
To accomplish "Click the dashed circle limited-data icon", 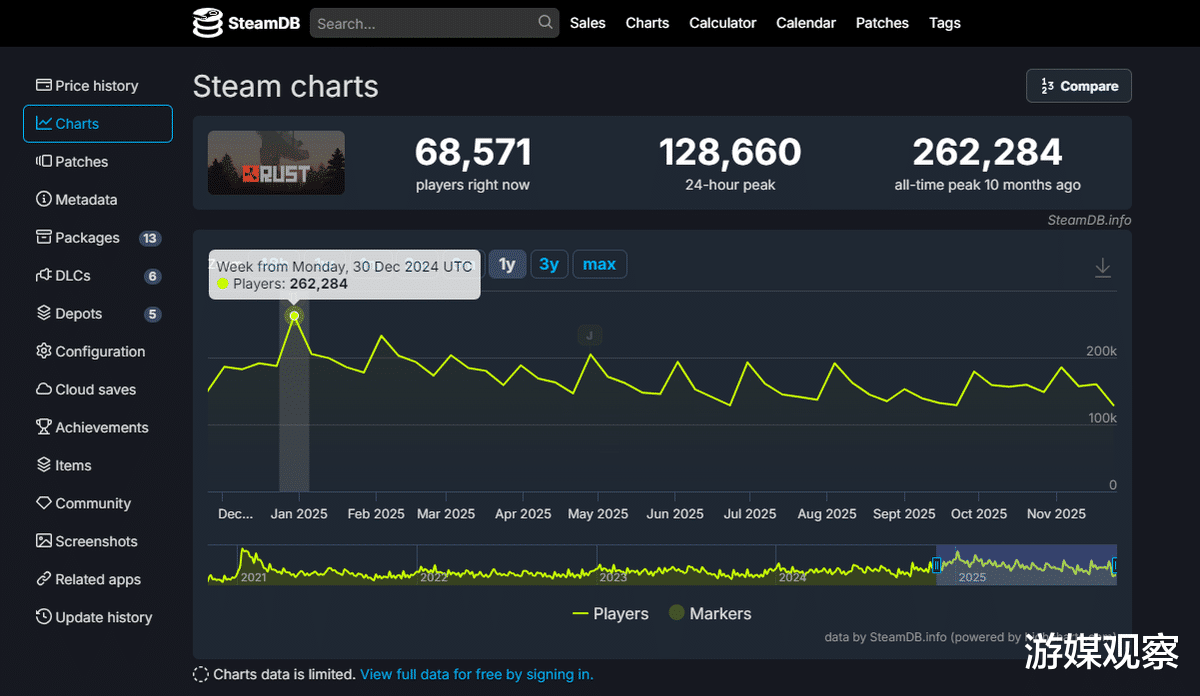I will pos(201,675).
